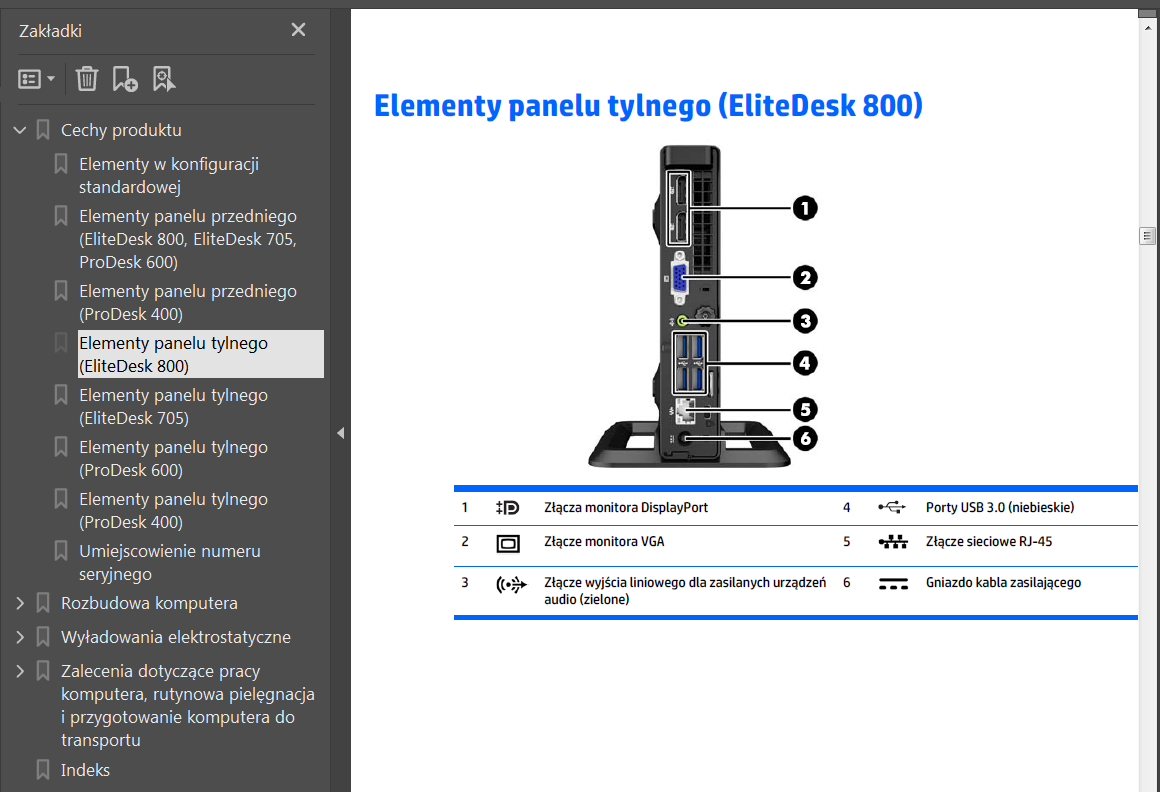Expand the Wyładowania elektrostatyczne section
Image resolution: width=1160 pixels, height=792 pixels.
point(20,637)
